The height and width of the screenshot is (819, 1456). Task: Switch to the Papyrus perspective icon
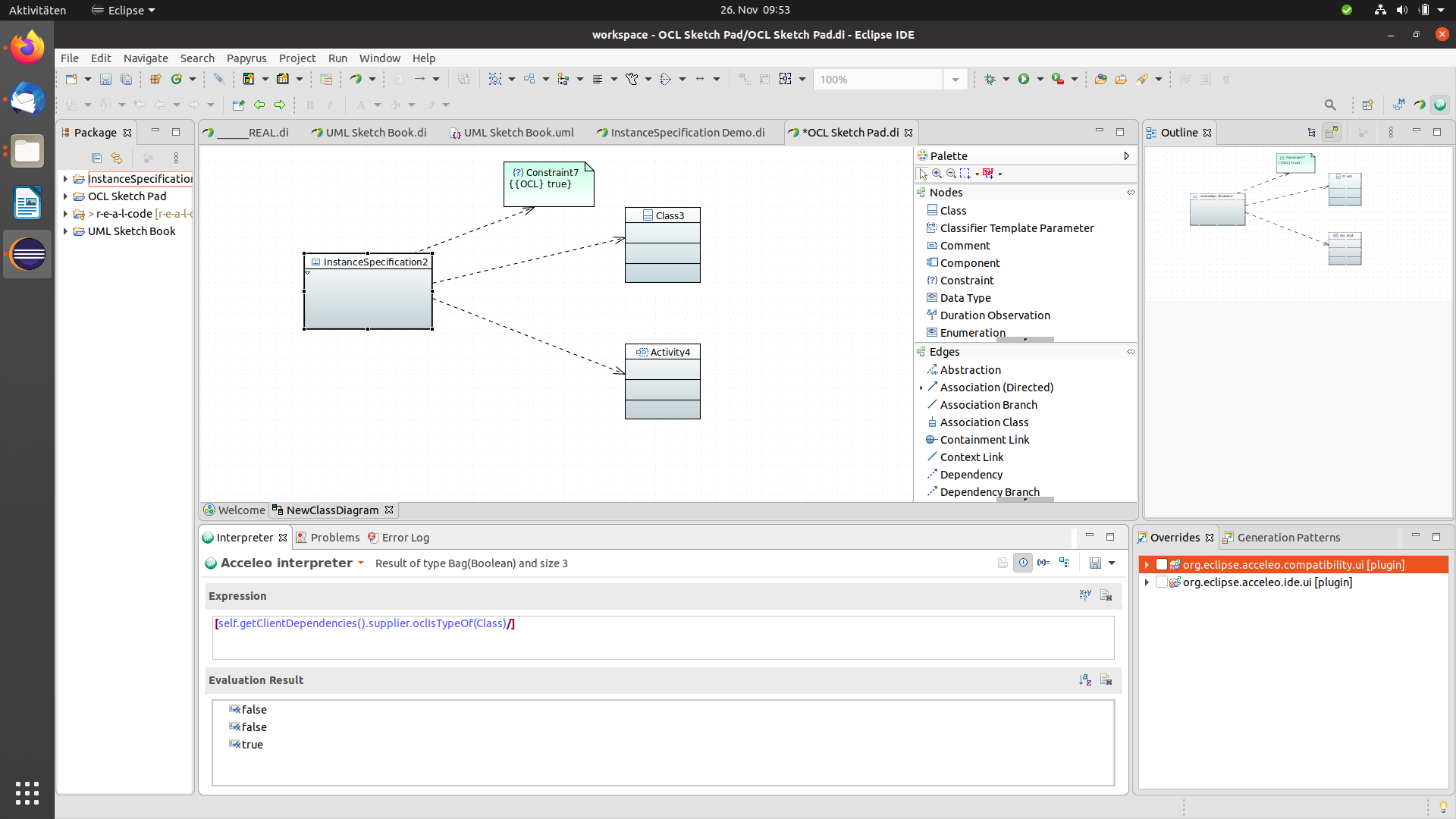coord(1420,105)
